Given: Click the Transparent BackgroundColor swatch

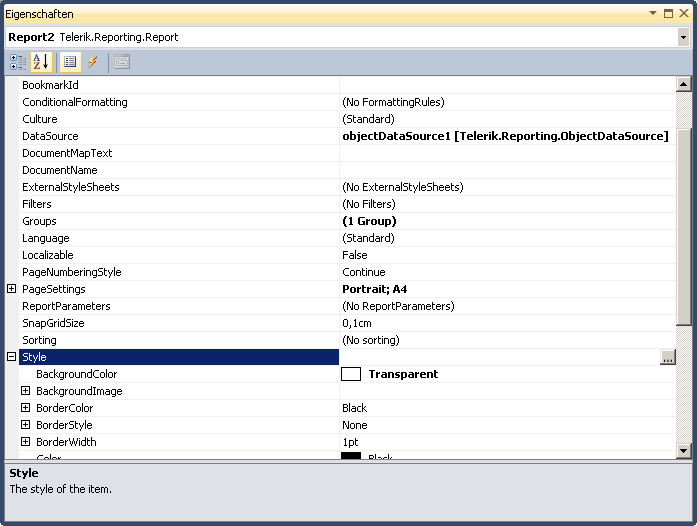Looking at the screenshot, I should 351,374.
